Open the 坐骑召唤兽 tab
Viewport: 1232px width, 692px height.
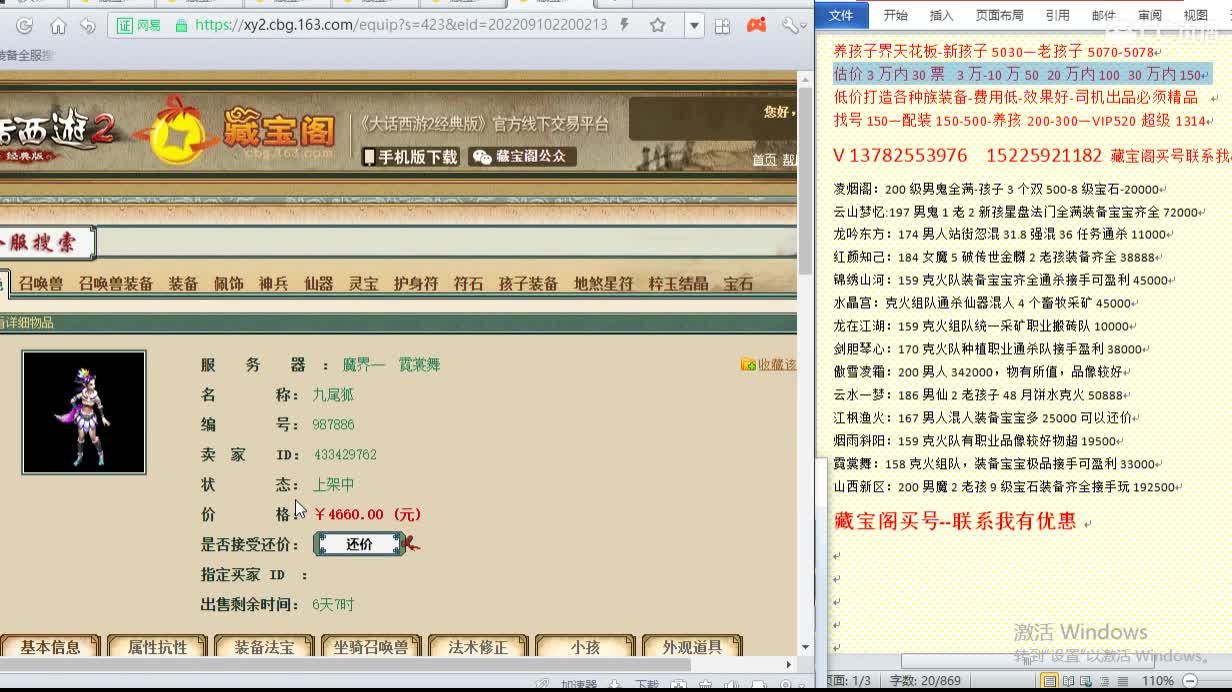click(x=371, y=647)
